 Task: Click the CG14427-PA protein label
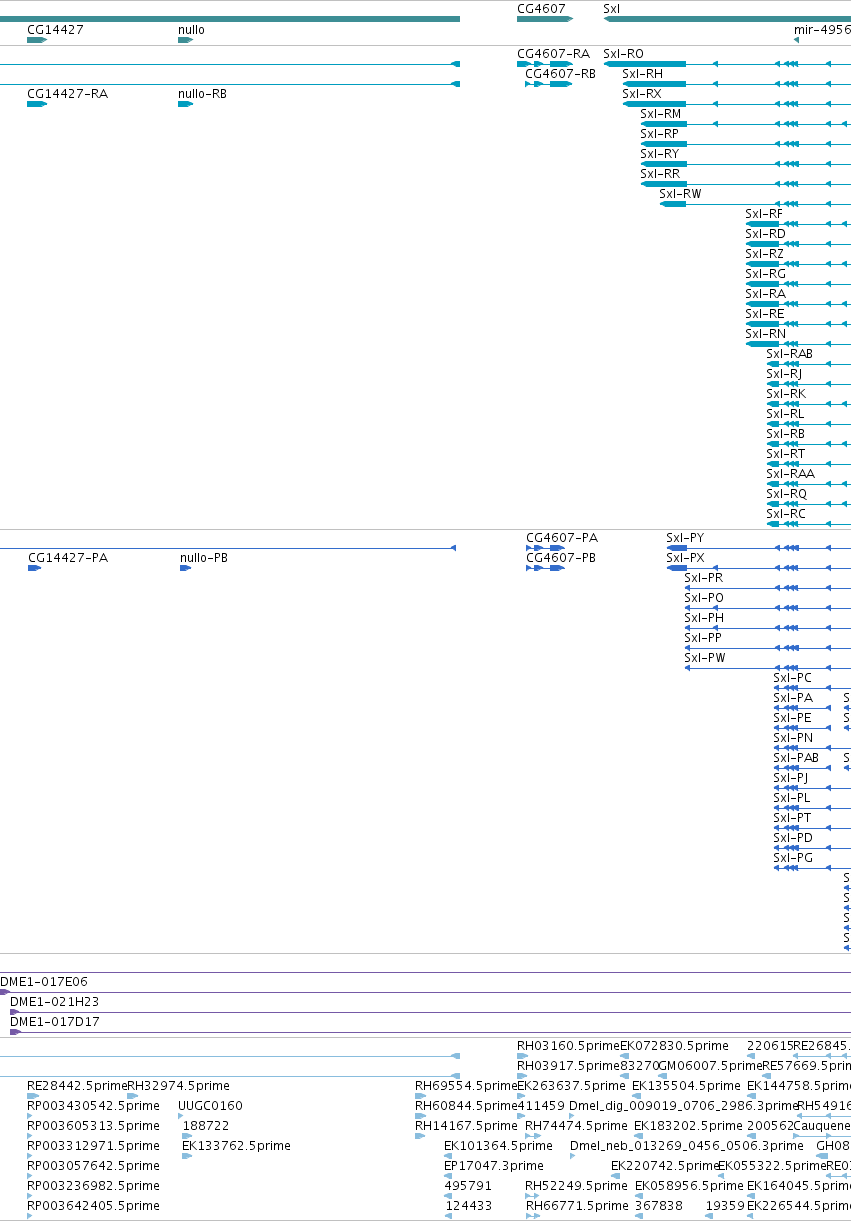click(68, 557)
